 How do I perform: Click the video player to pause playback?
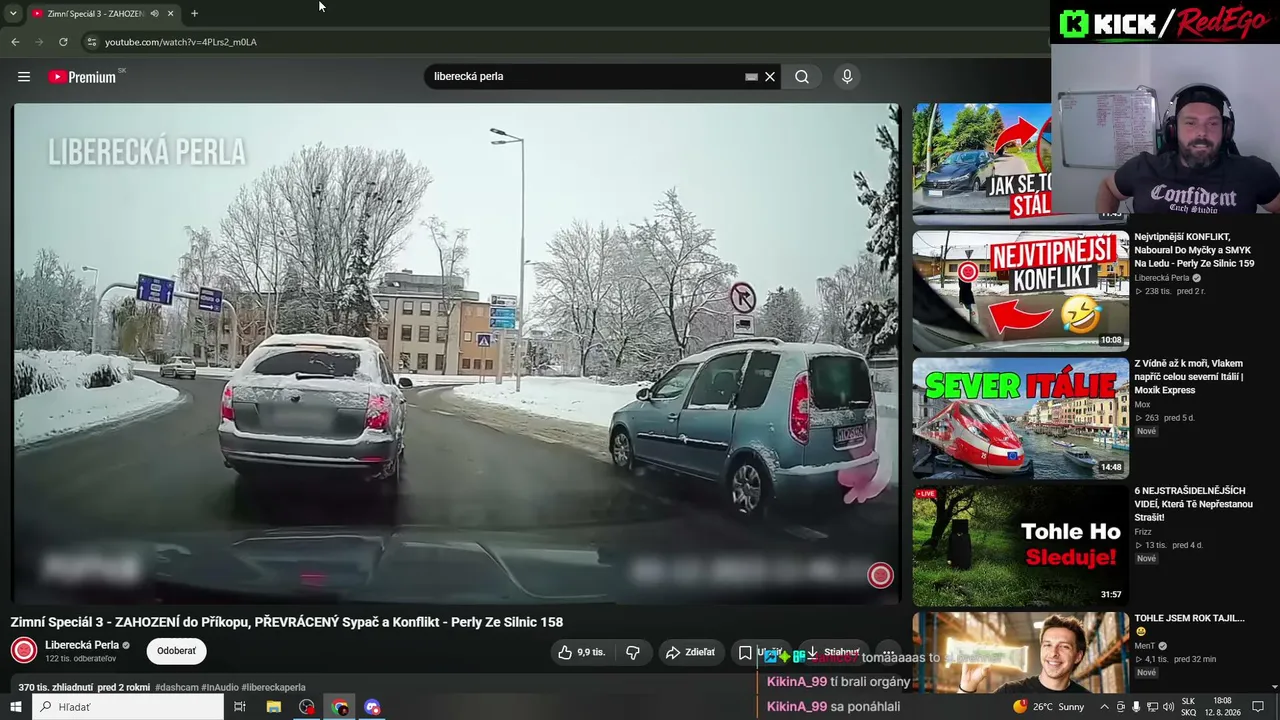pyautogui.click(x=456, y=353)
